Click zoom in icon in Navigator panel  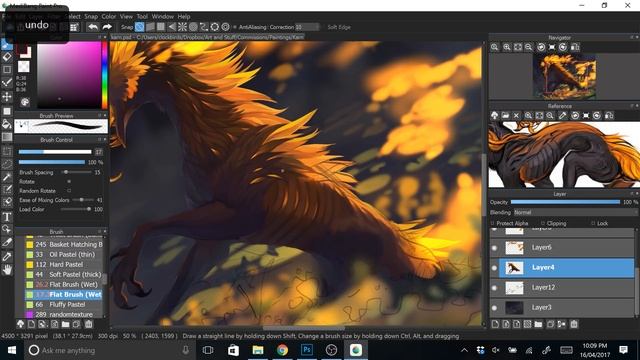pos(507,47)
